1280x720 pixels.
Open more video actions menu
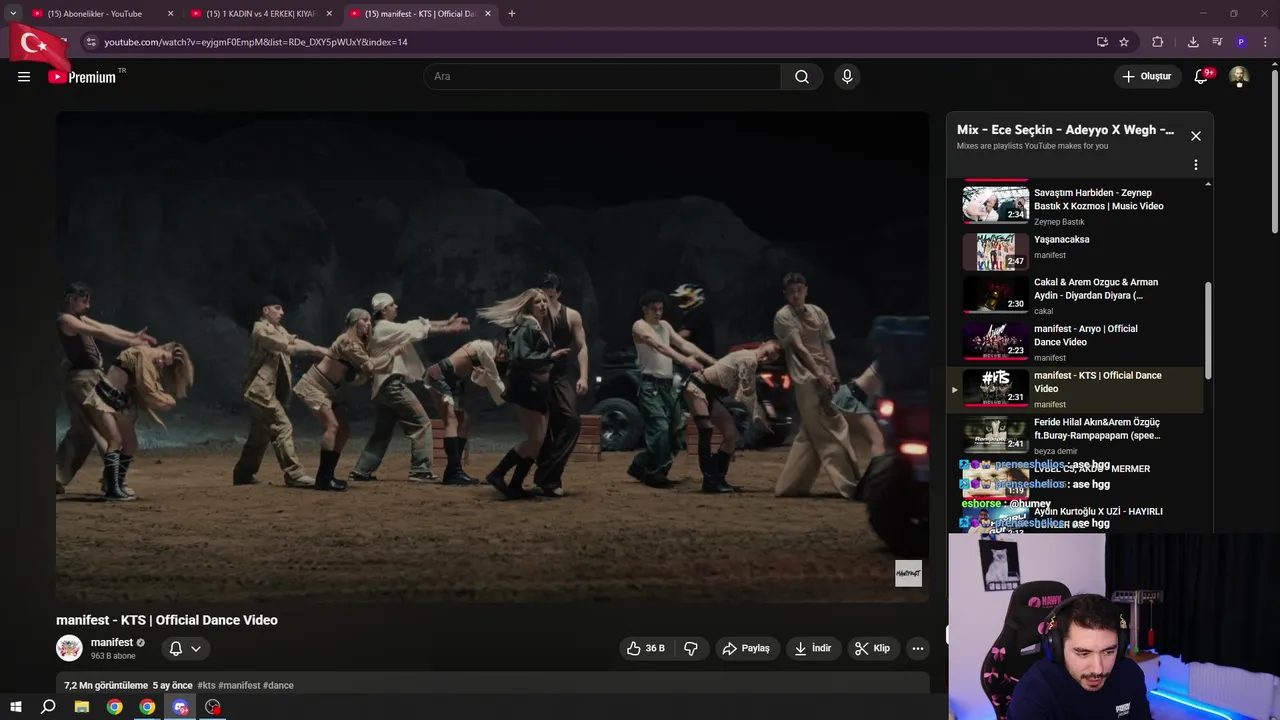[917, 648]
